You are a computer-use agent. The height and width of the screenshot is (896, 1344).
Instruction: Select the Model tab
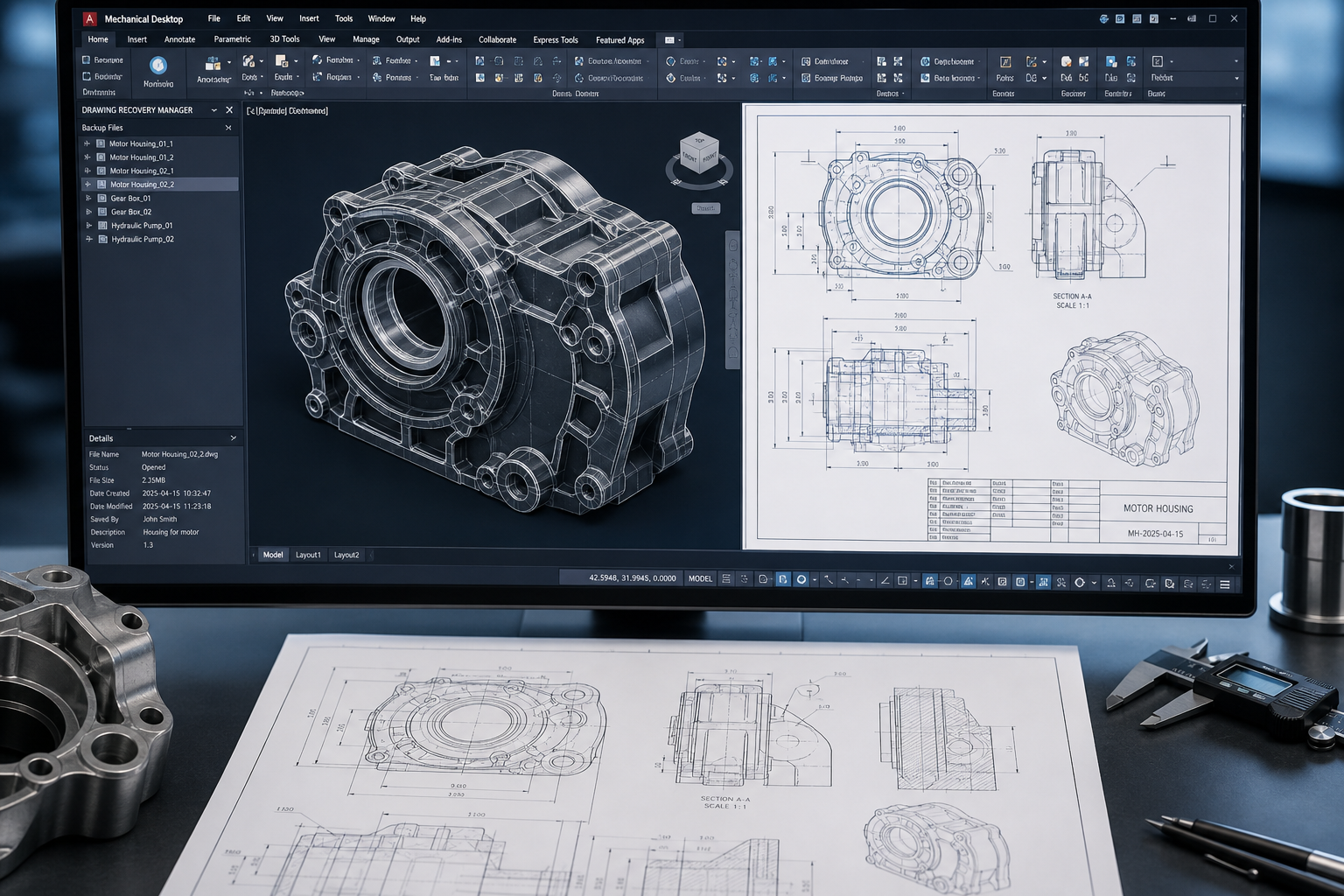[273, 555]
